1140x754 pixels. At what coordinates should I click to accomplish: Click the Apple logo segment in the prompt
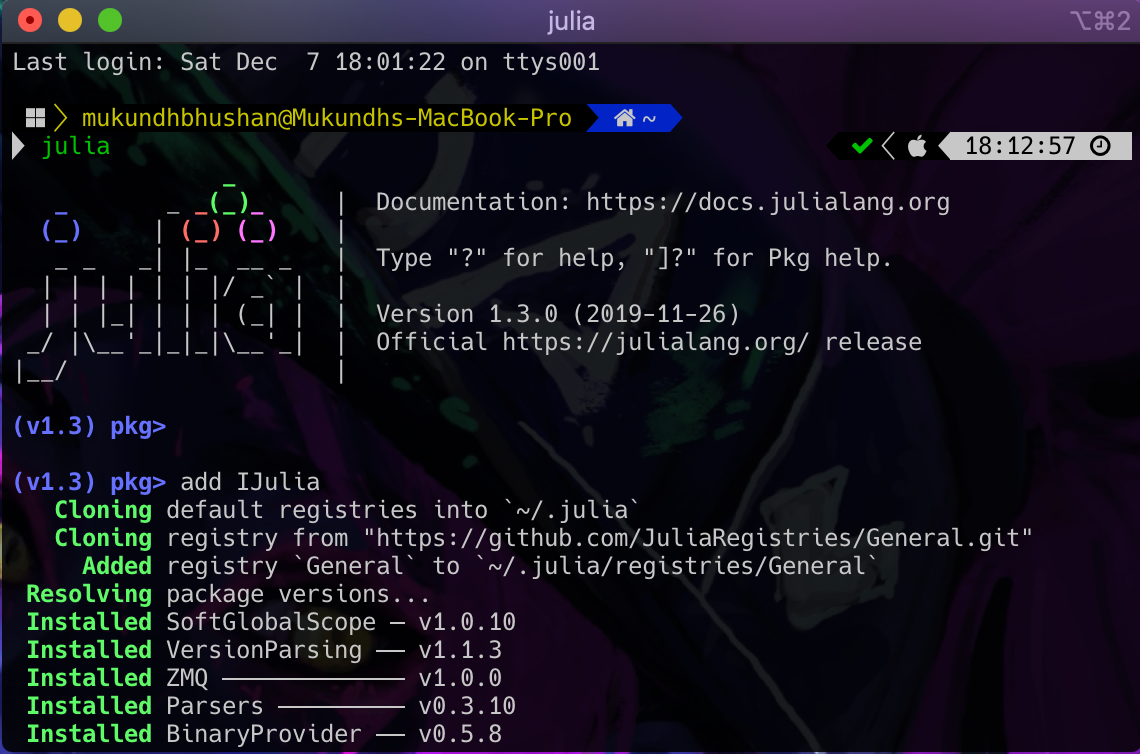916,146
